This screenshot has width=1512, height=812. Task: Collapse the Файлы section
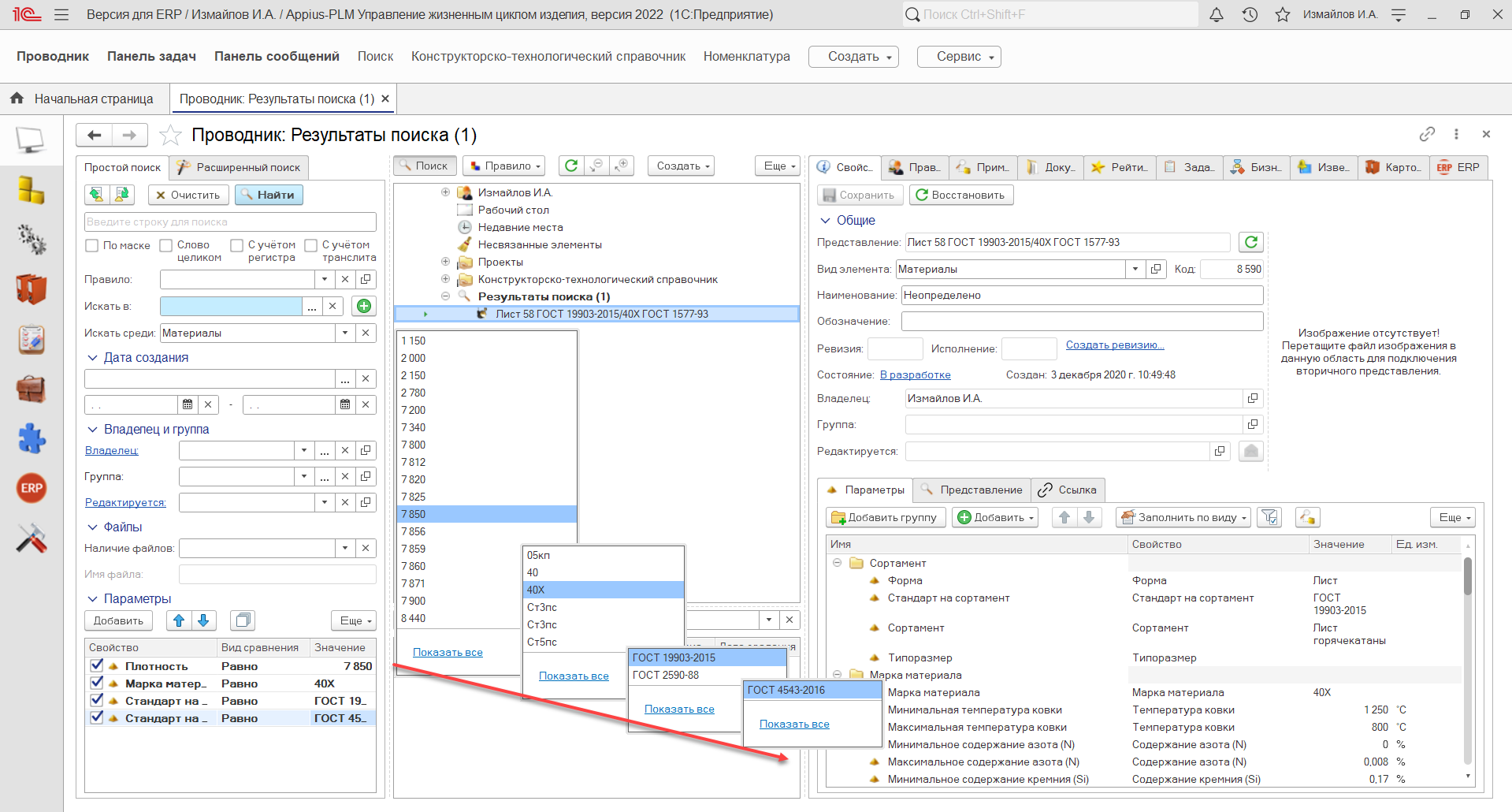[92, 527]
